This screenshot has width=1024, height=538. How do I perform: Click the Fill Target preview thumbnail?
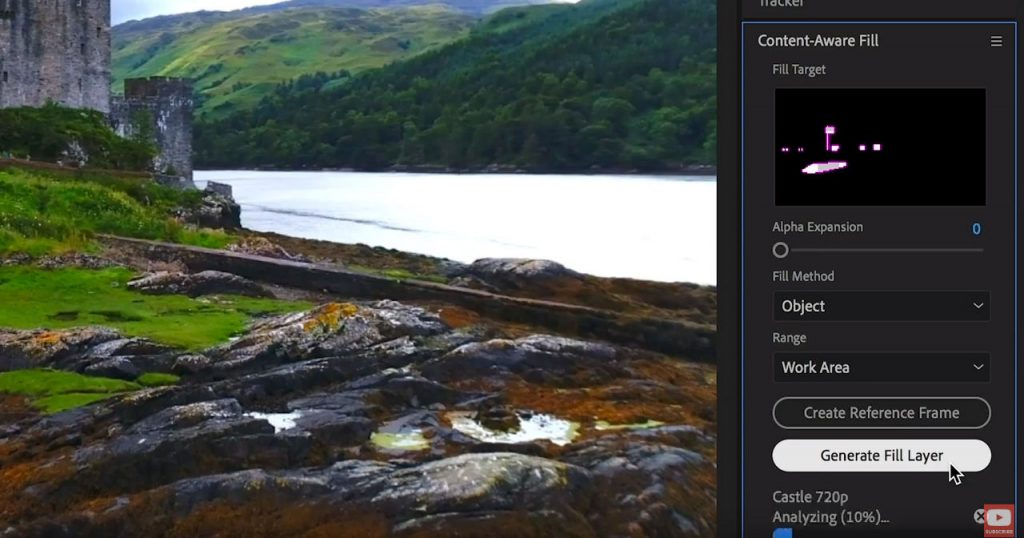(880, 147)
